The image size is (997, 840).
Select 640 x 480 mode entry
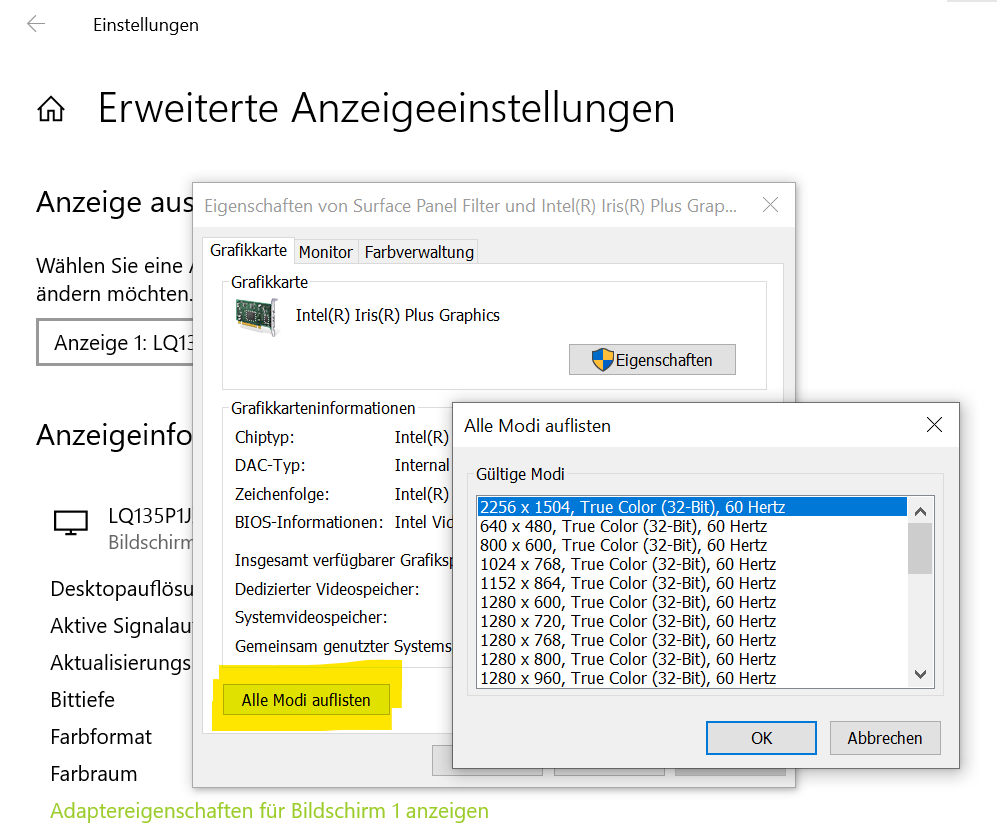coord(692,527)
